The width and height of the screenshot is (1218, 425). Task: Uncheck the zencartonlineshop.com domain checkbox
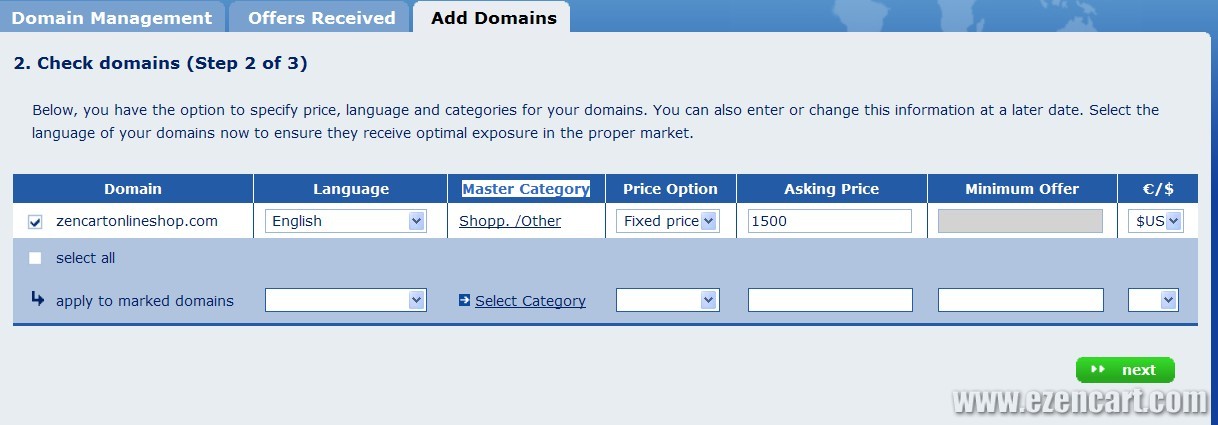point(35,222)
